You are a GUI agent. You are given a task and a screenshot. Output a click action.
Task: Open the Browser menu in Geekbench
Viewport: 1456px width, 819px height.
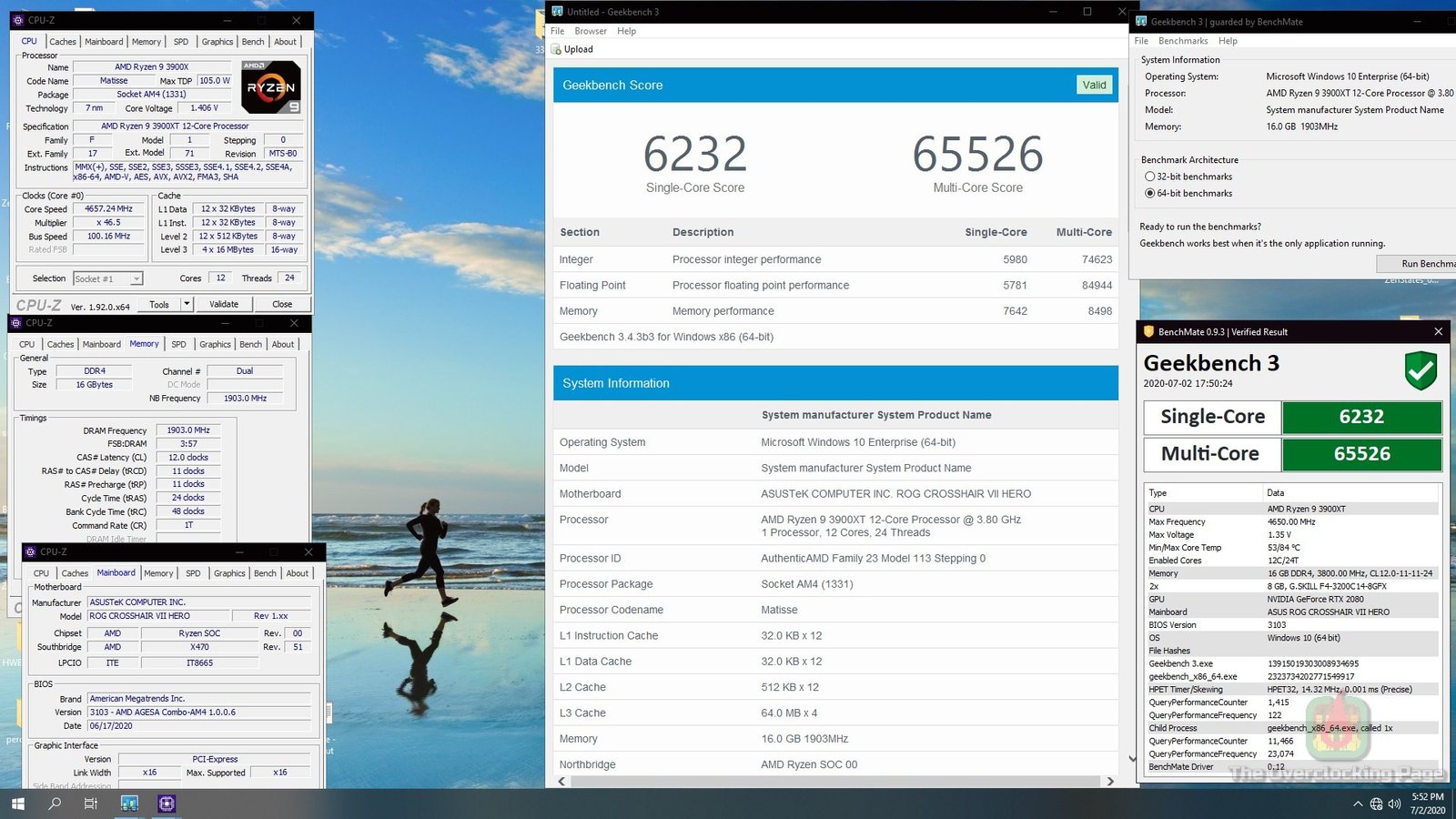click(x=591, y=31)
